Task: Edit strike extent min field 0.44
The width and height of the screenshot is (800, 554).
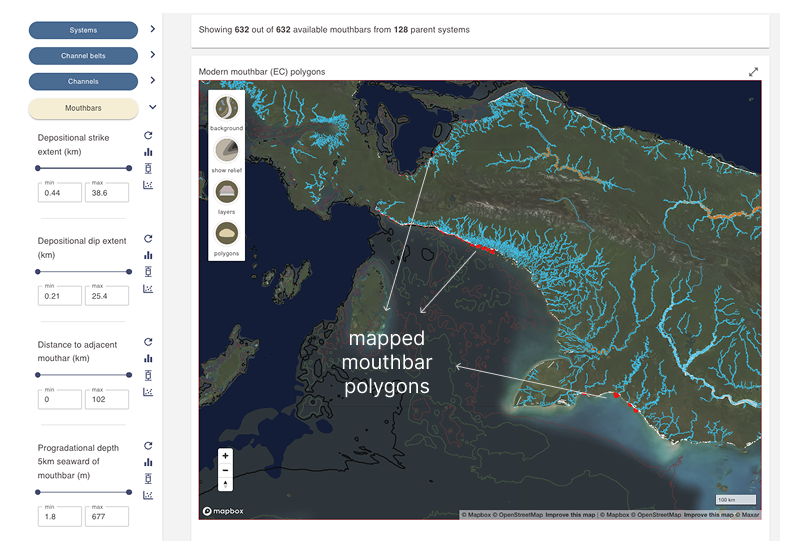Action: point(60,193)
